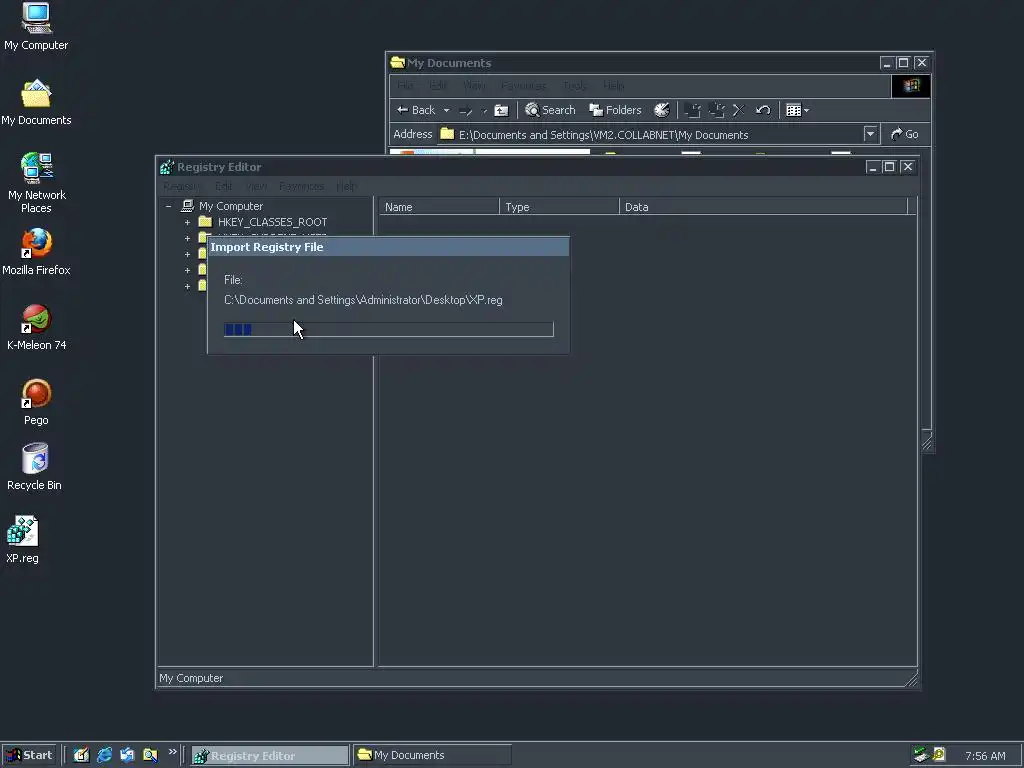The height and width of the screenshot is (768, 1024).
Task: Switch to My Documents taskbar button
Action: [x=432, y=756]
